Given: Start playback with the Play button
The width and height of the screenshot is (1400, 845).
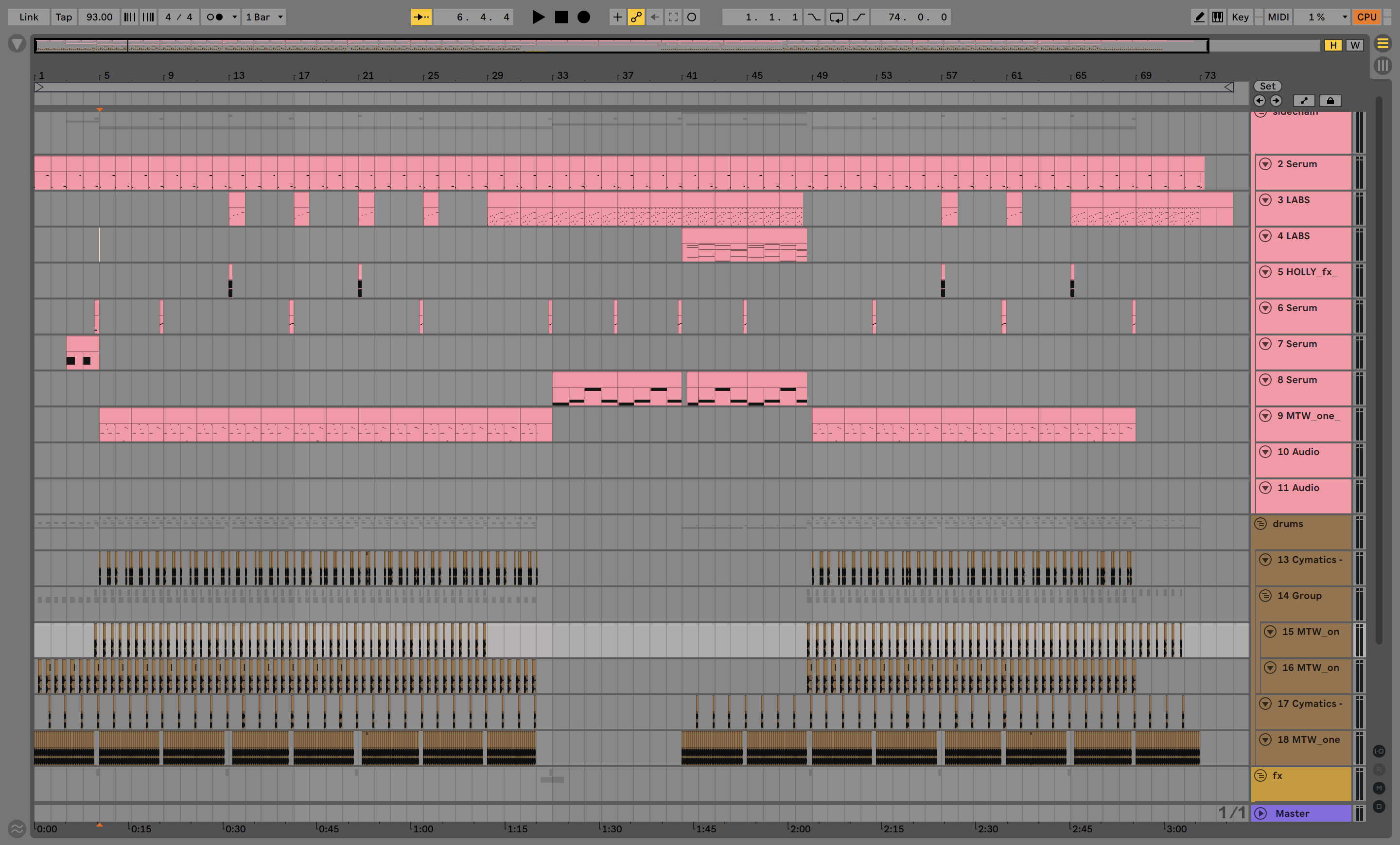Looking at the screenshot, I should click(x=538, y=17).
